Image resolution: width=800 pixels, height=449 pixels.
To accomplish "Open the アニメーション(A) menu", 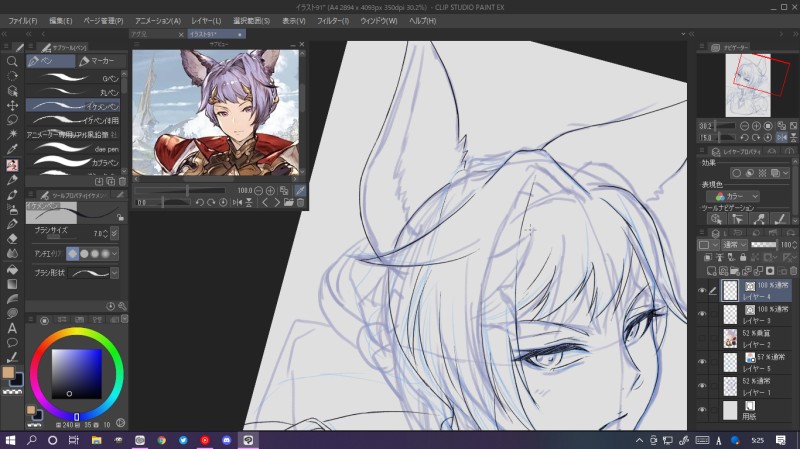I will point(158,21).
